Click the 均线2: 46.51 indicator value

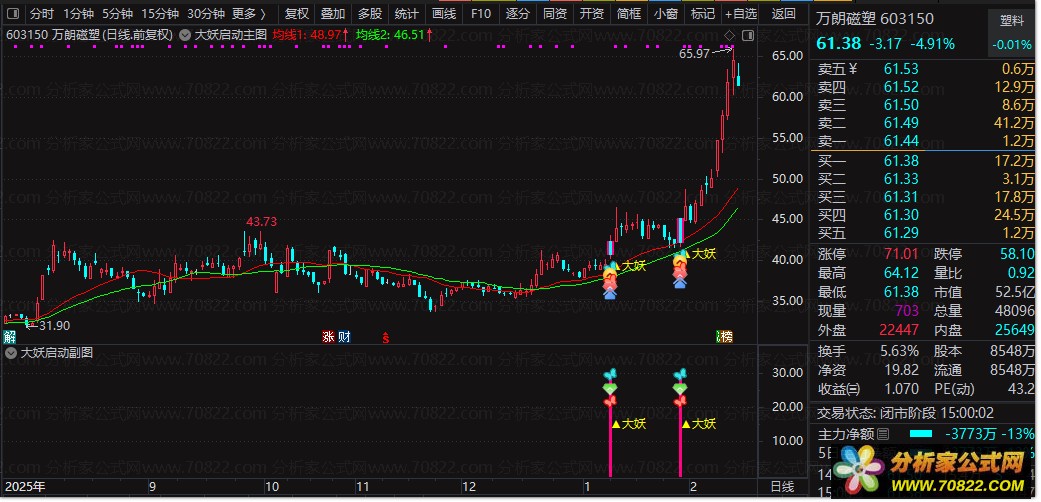(x=393, y=35)
